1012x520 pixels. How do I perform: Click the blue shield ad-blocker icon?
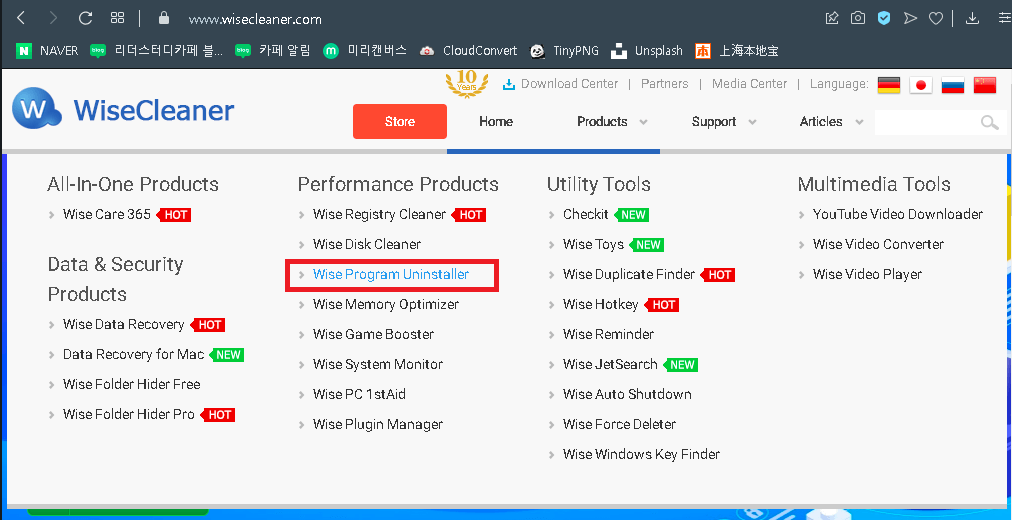click(884, 18)
